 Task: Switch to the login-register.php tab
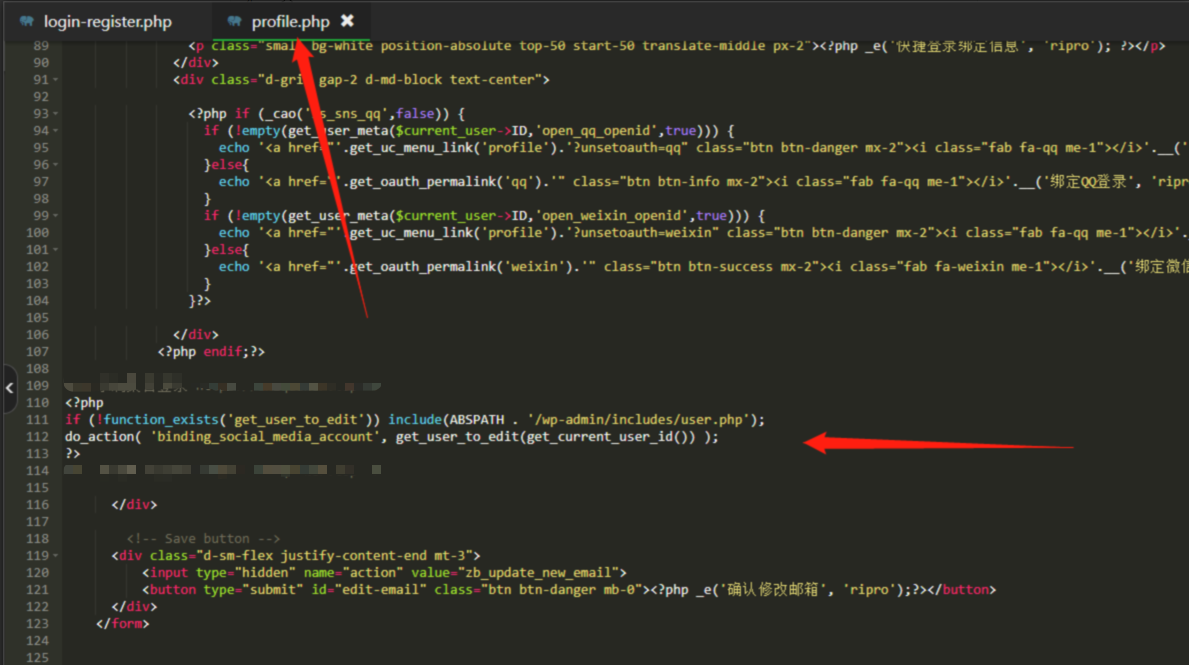tap(107, 21)
